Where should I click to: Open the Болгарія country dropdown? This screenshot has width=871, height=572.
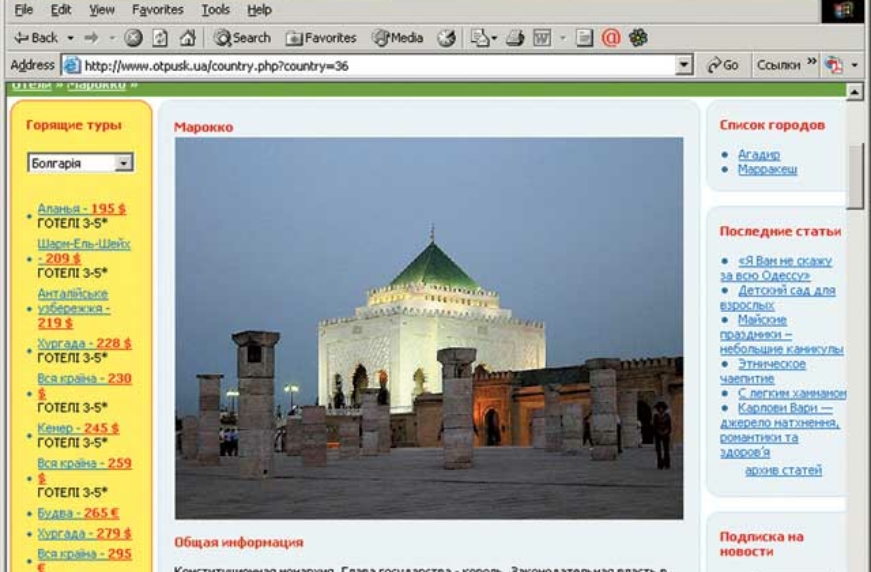click(x=80, y=163)
